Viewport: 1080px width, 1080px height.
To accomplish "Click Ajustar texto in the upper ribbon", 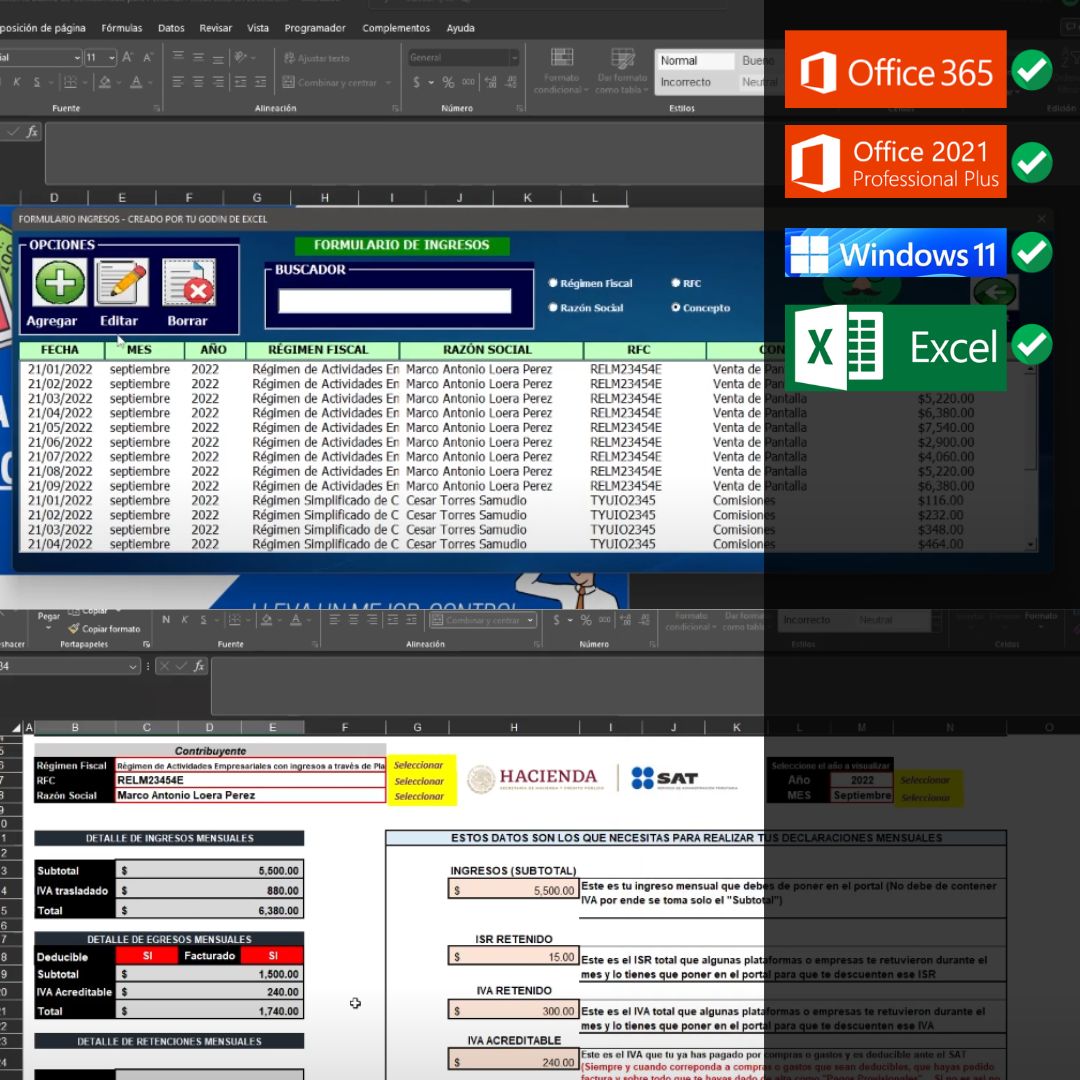I will point(316,58).
